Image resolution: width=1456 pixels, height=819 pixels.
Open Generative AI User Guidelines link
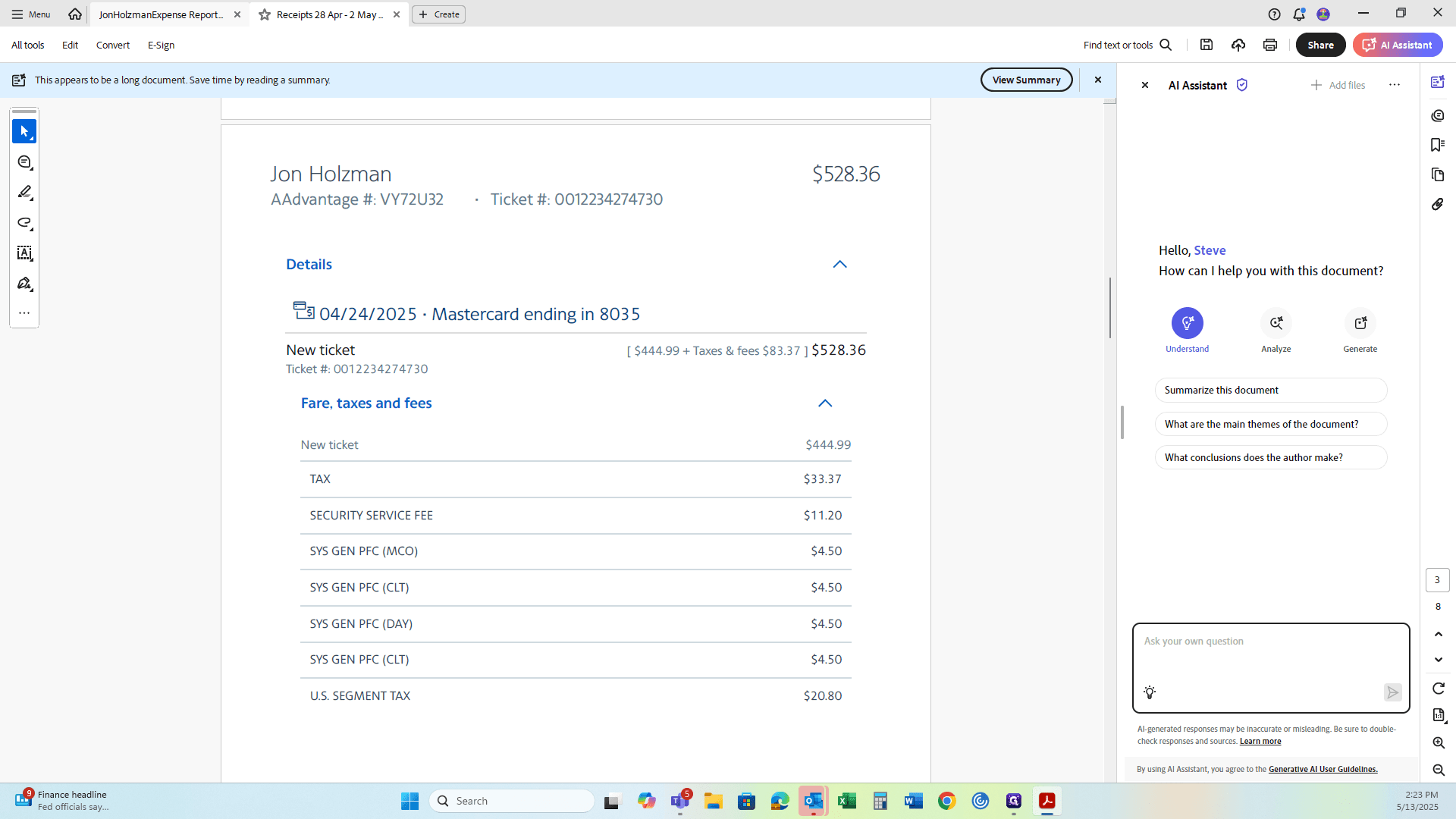click(1323, 769)
